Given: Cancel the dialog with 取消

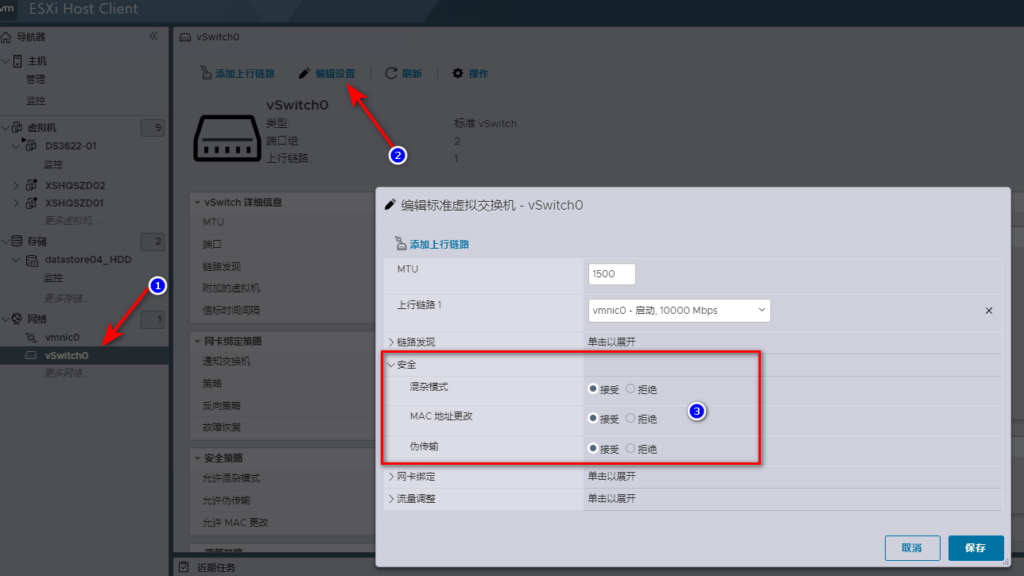Looking at the screenshot, I should click(912, 548).
